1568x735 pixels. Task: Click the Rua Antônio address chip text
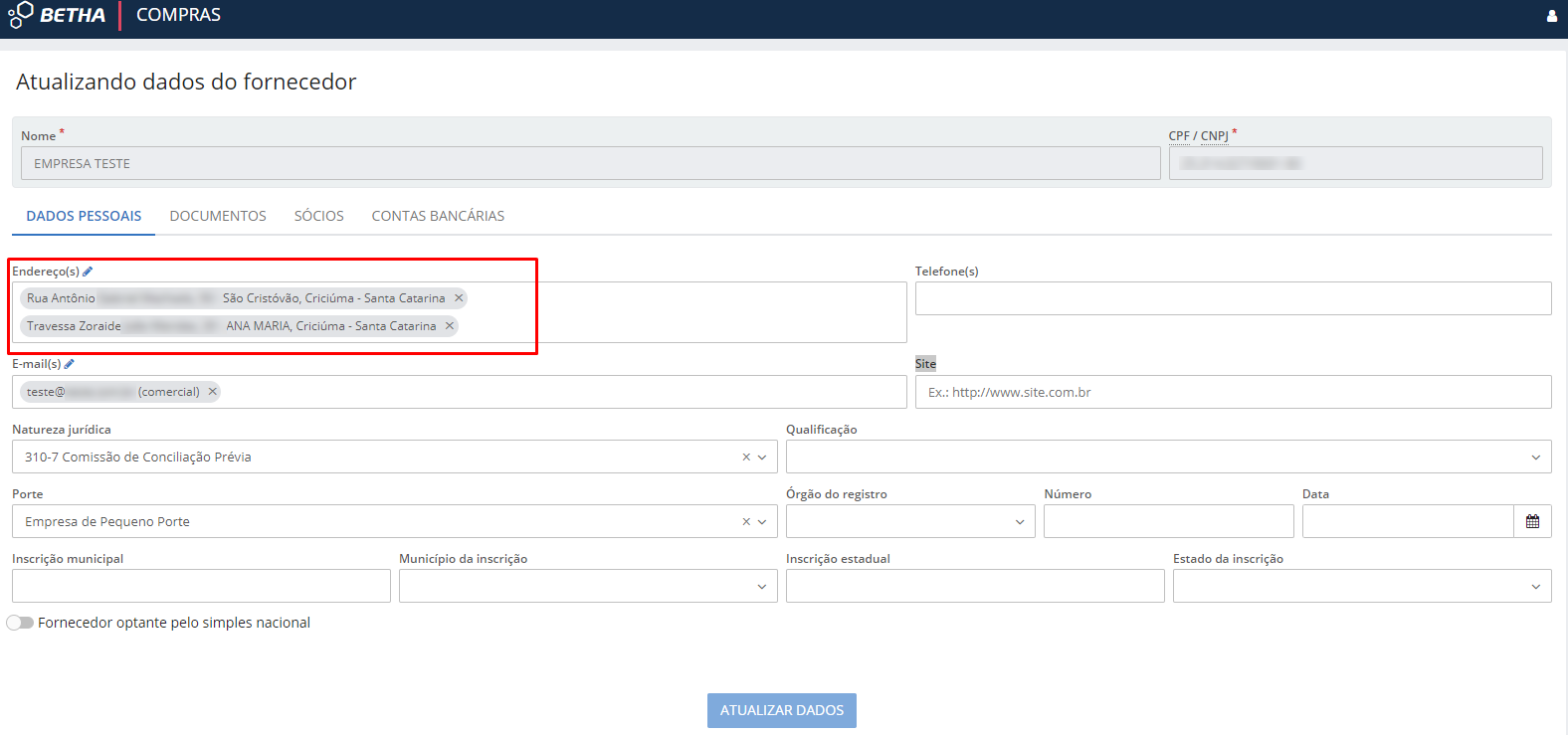pyautogui.click(x=236, y=298)
